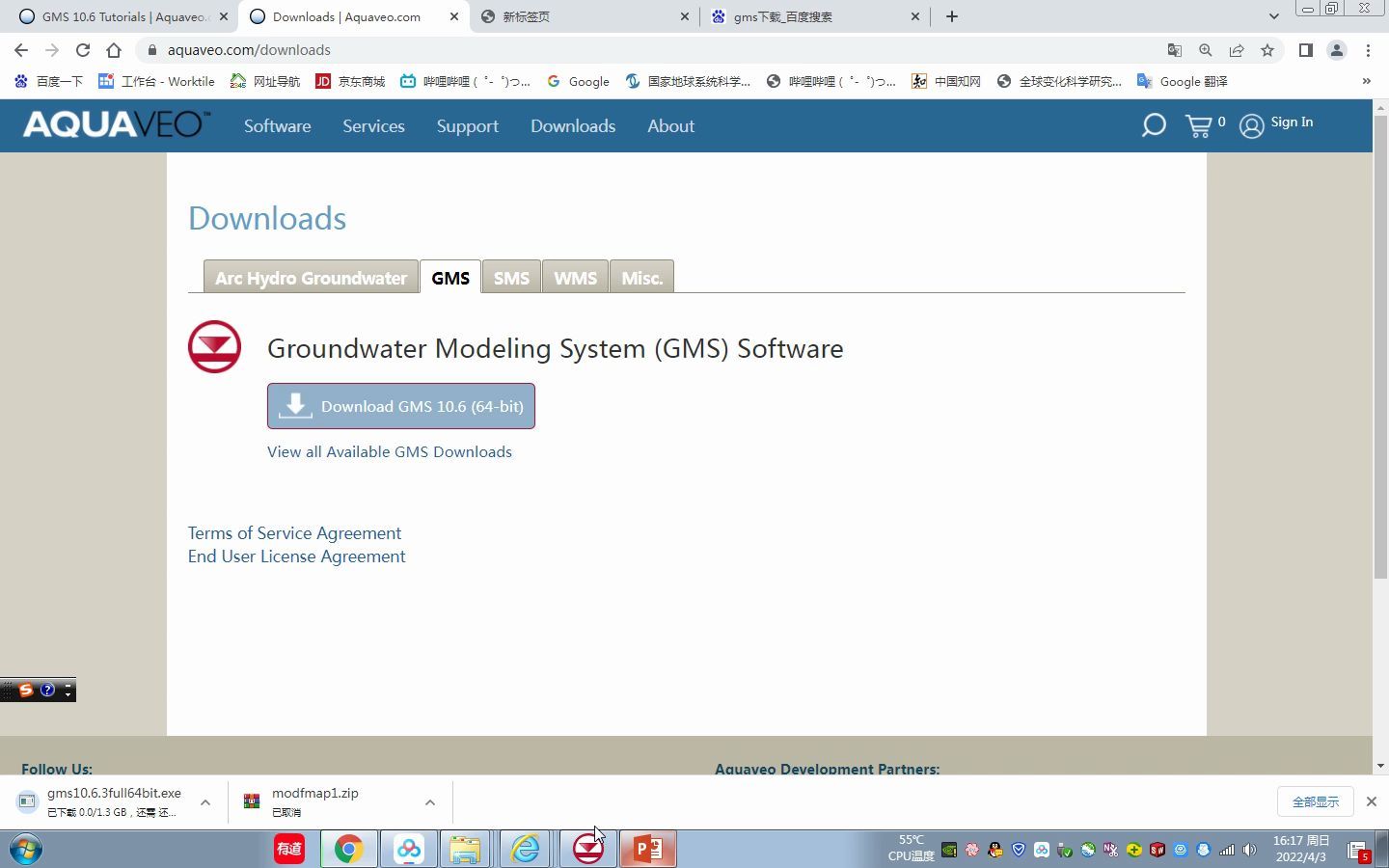The image size is (1389, 868).
Task: Click the Aquaveo logo
Action: tap(116, 124)
